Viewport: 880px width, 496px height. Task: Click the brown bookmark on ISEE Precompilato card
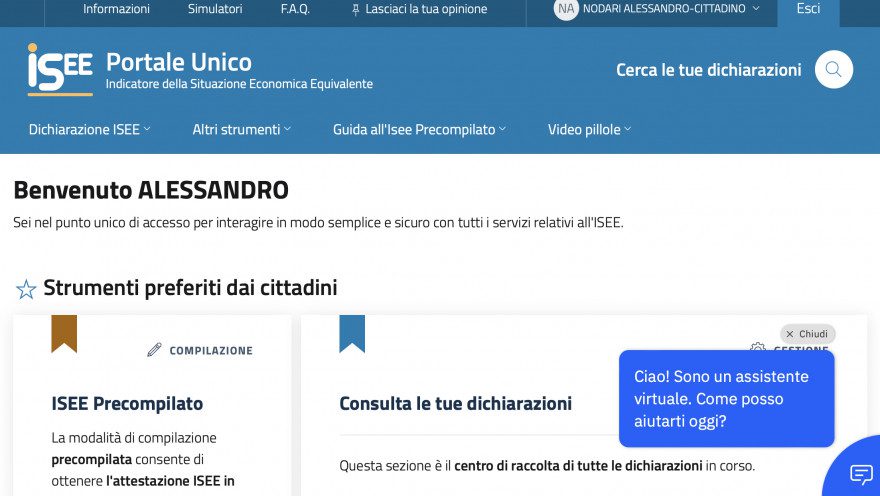click(x=64, y=334)
